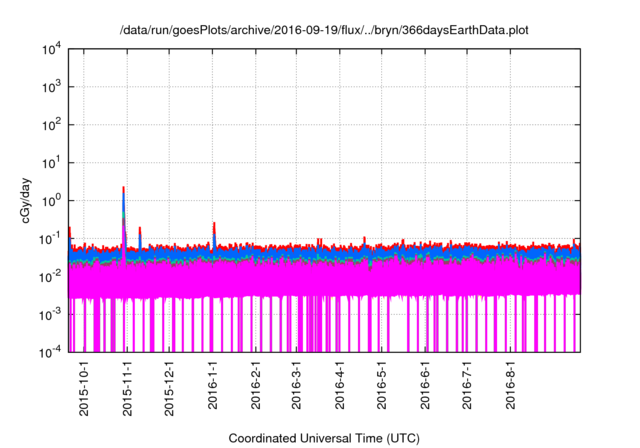The image size is (640, 448).
Task: Click the data spike near 2016-1-1
Action: pos(214,235)
